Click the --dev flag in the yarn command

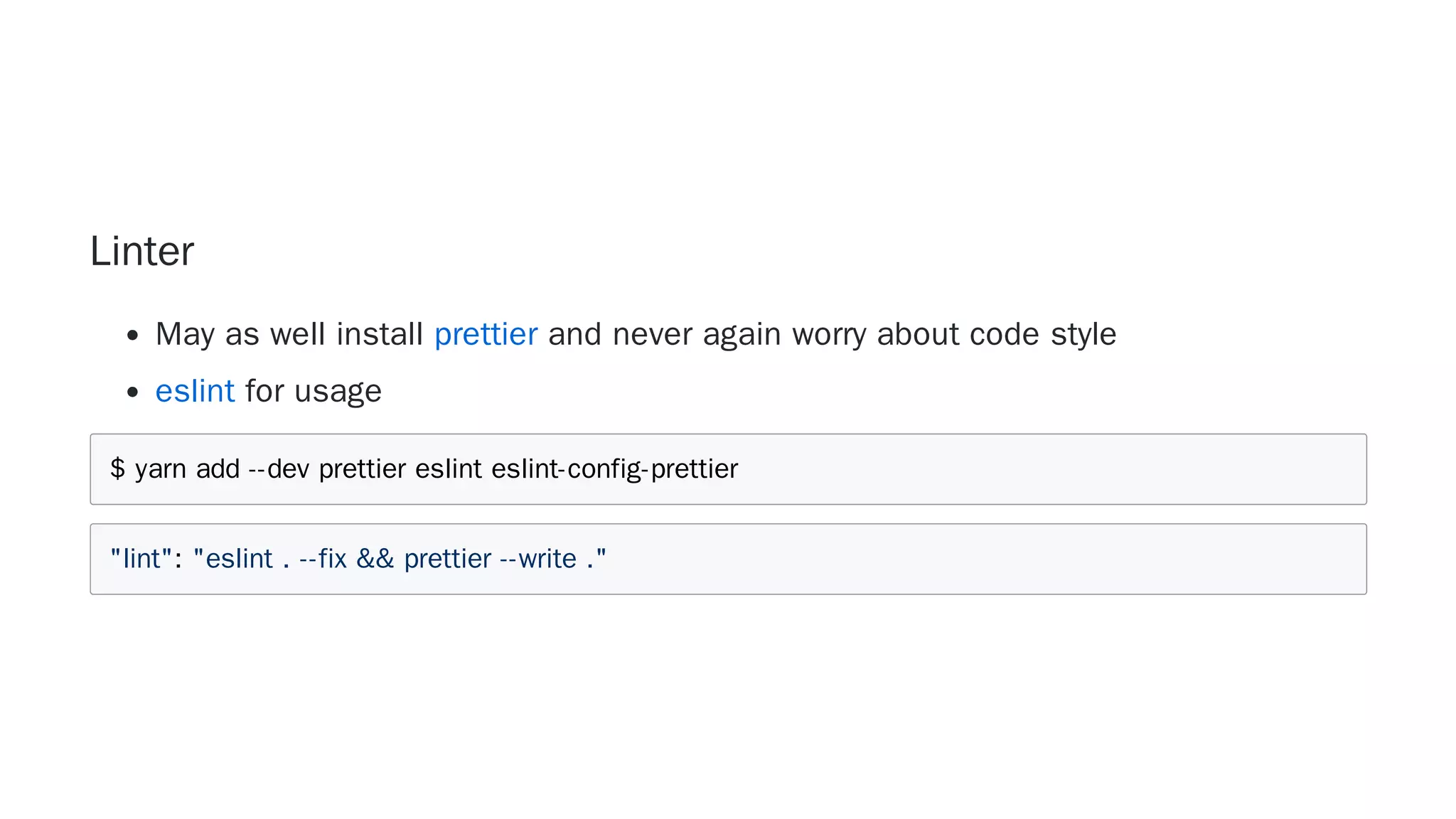pos(279,469)
